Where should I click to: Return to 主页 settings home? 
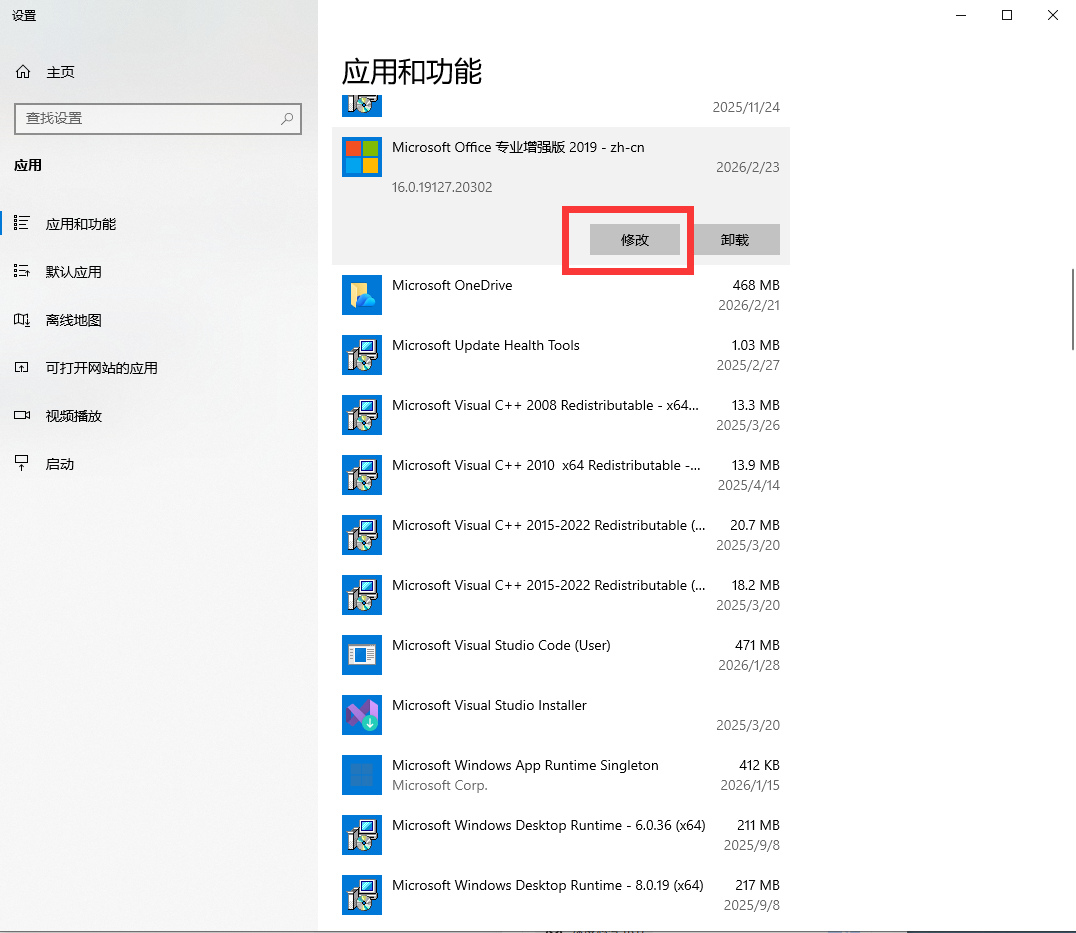tap(159, 72)
